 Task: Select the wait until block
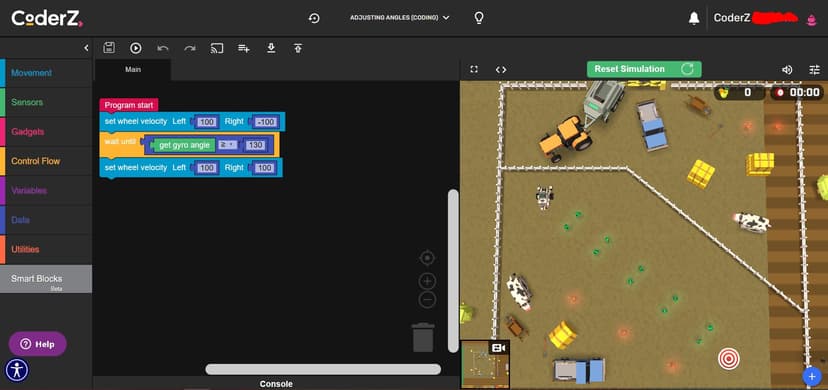pos(119,142)
